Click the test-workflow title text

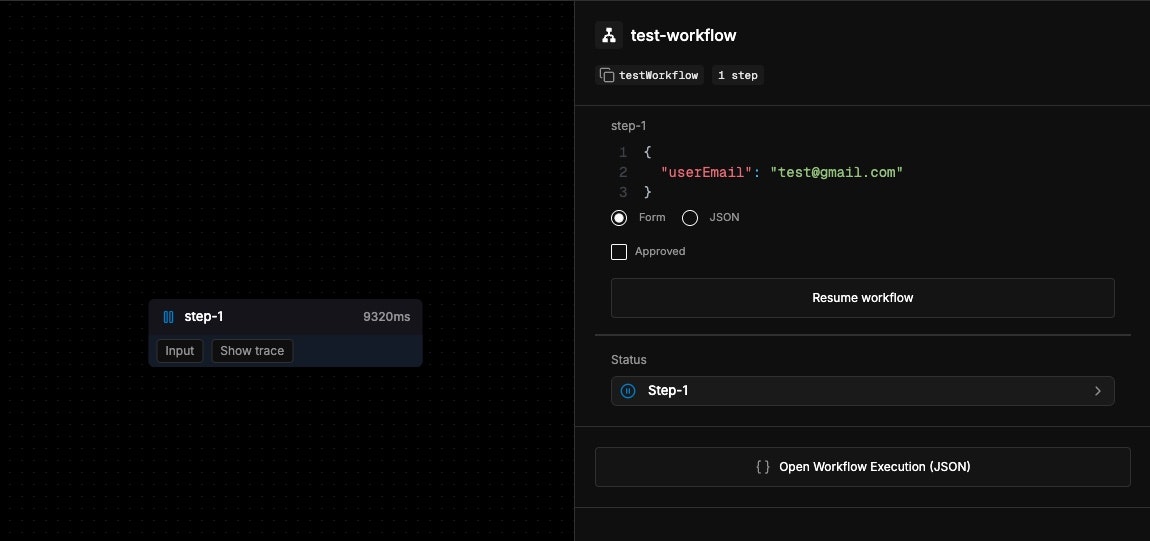(x=684, y=35)
